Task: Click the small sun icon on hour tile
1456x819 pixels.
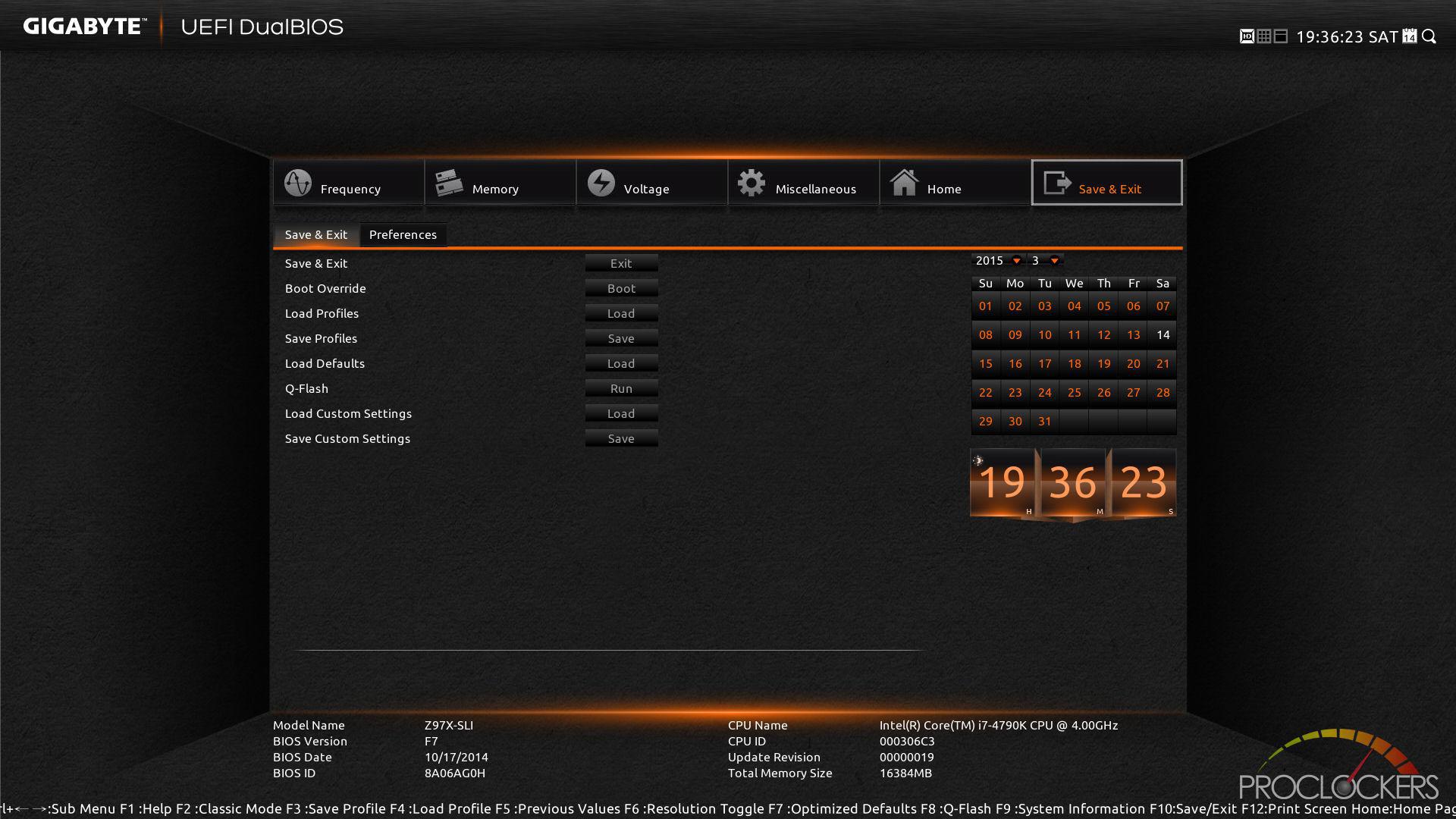Action: click(x=978, y=460)
